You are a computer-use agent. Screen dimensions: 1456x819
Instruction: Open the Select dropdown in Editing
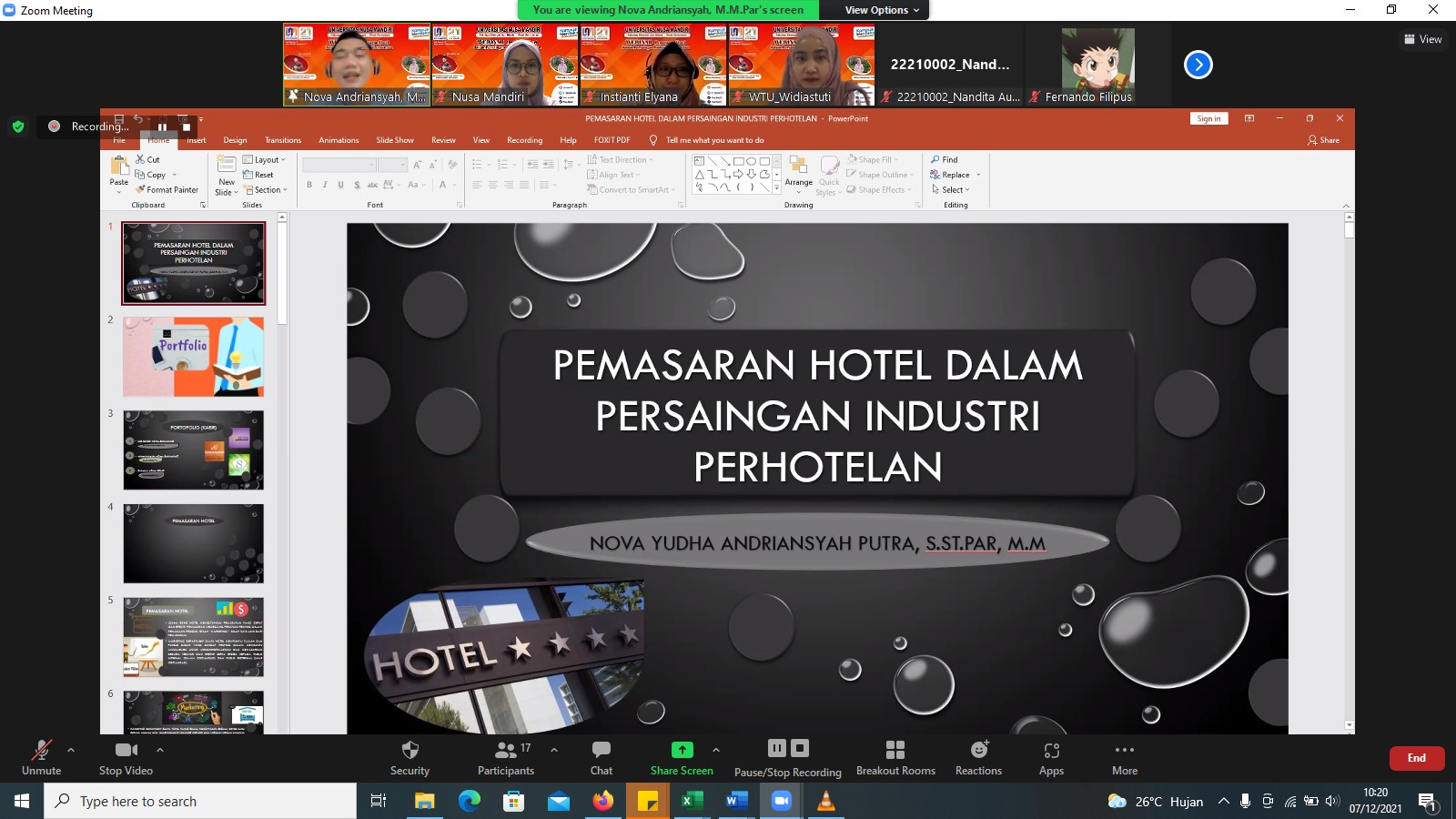(951, 190)
